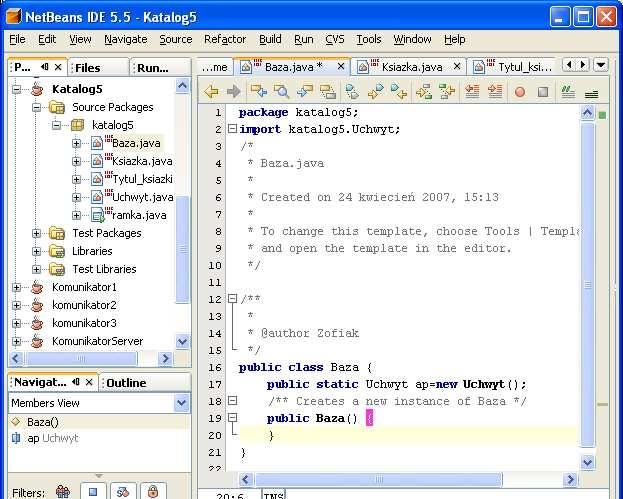Viewport: 623px width, 499px height.
Task: Collapse the katalog5 package node
Action: (56, 125)
